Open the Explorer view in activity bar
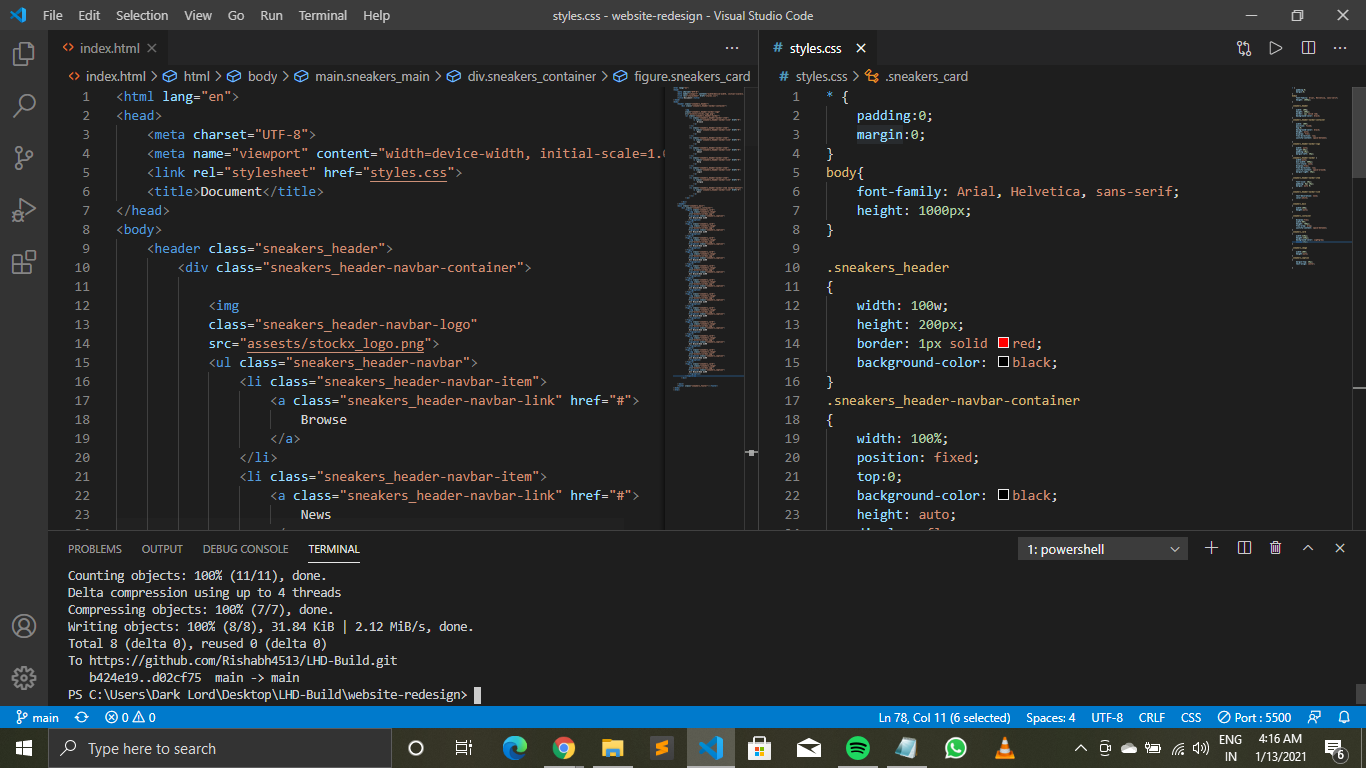Image resolution: width=1366 pixels, height=768 pixels. (x=24, y=54)
